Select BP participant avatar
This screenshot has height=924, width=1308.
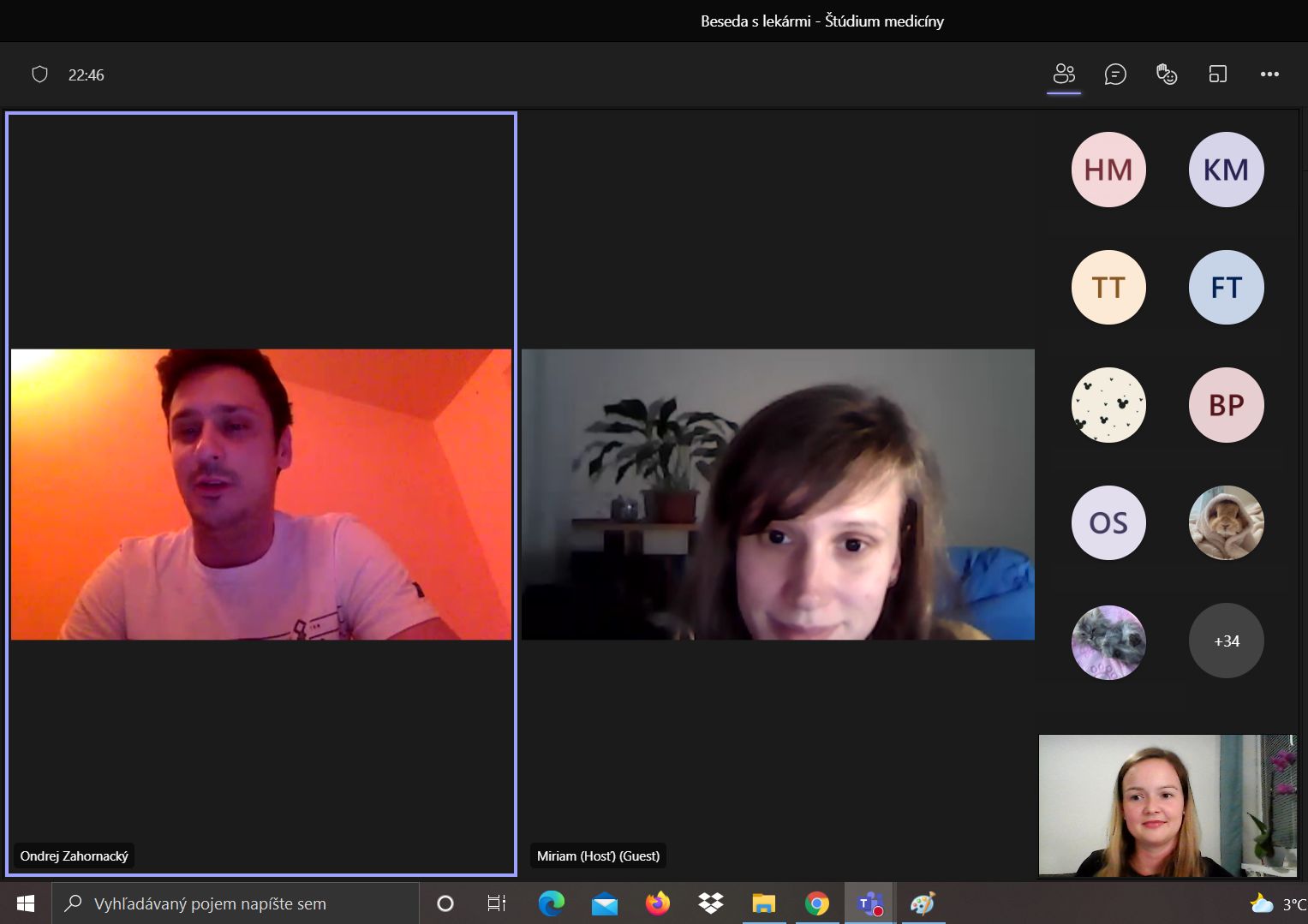click(1226, 405)
